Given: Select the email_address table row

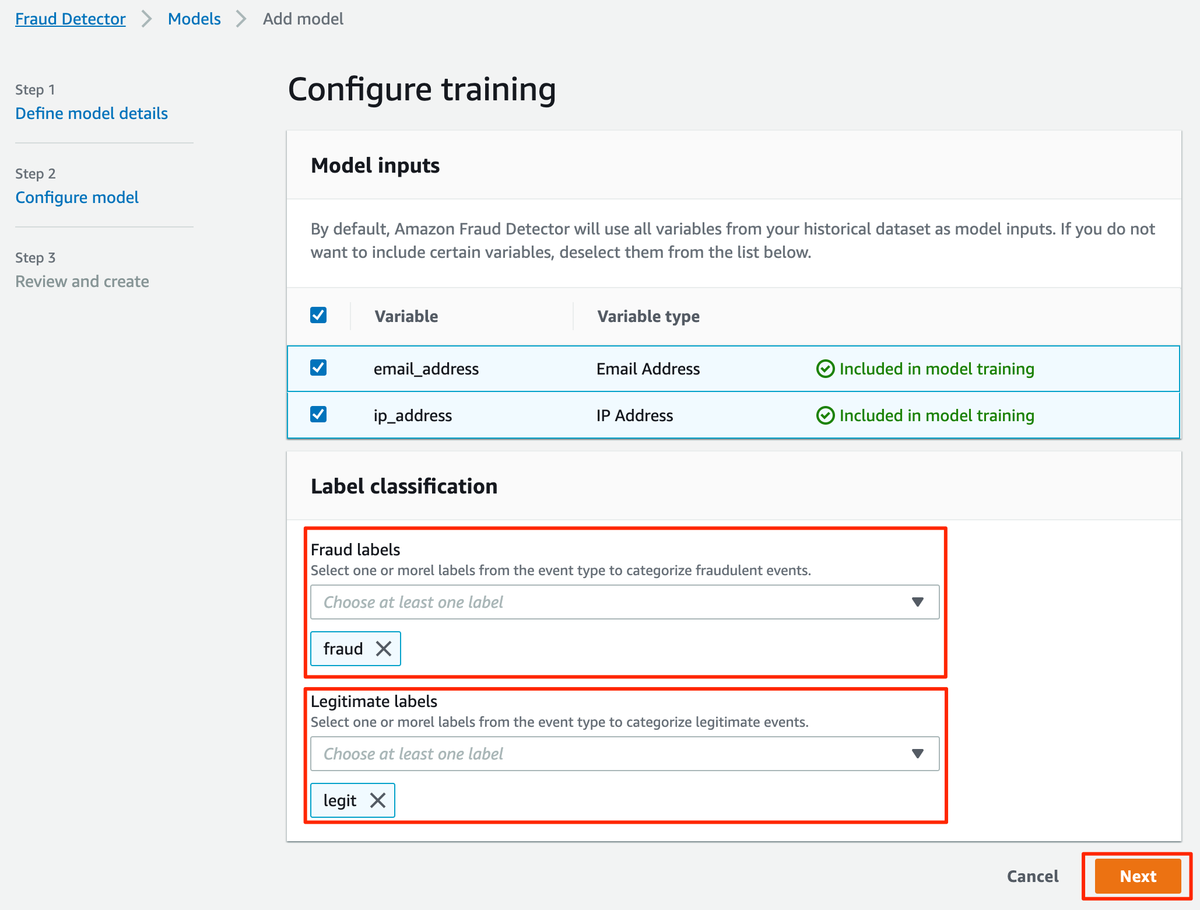Looking at the screenshot, I should tap(733, 369).
